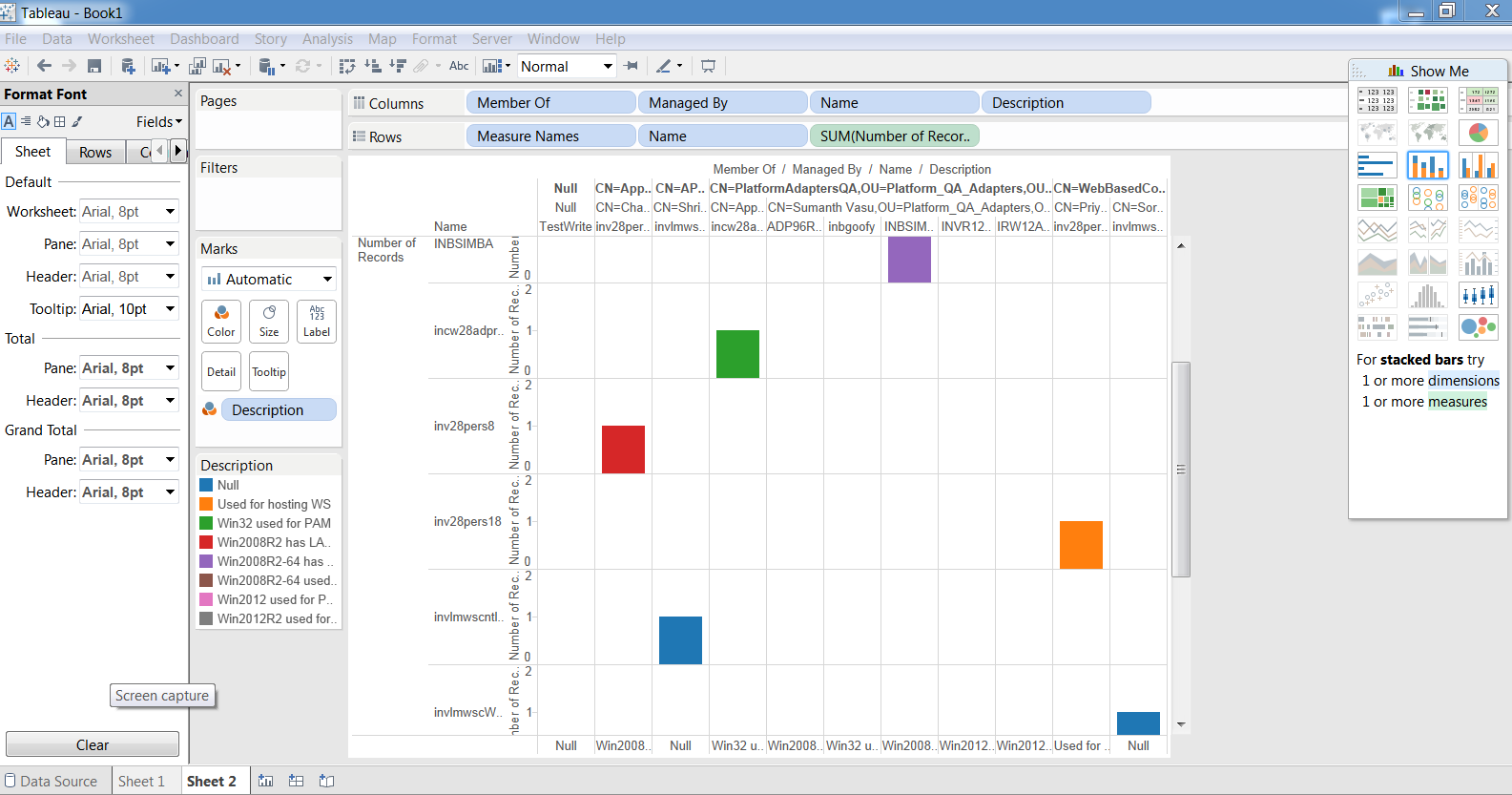Choose text table in Show Me
This screenshot has height=795, width=1512.
pos(1377,100)
